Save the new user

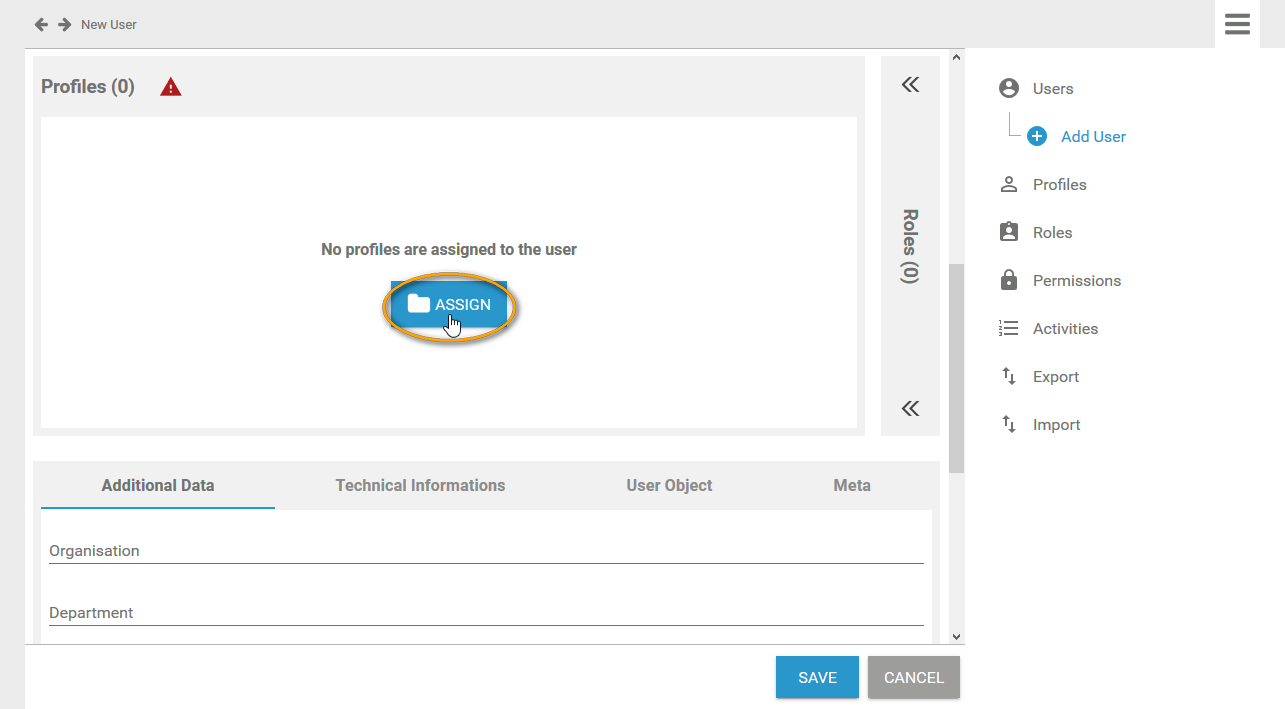(817, 677)
